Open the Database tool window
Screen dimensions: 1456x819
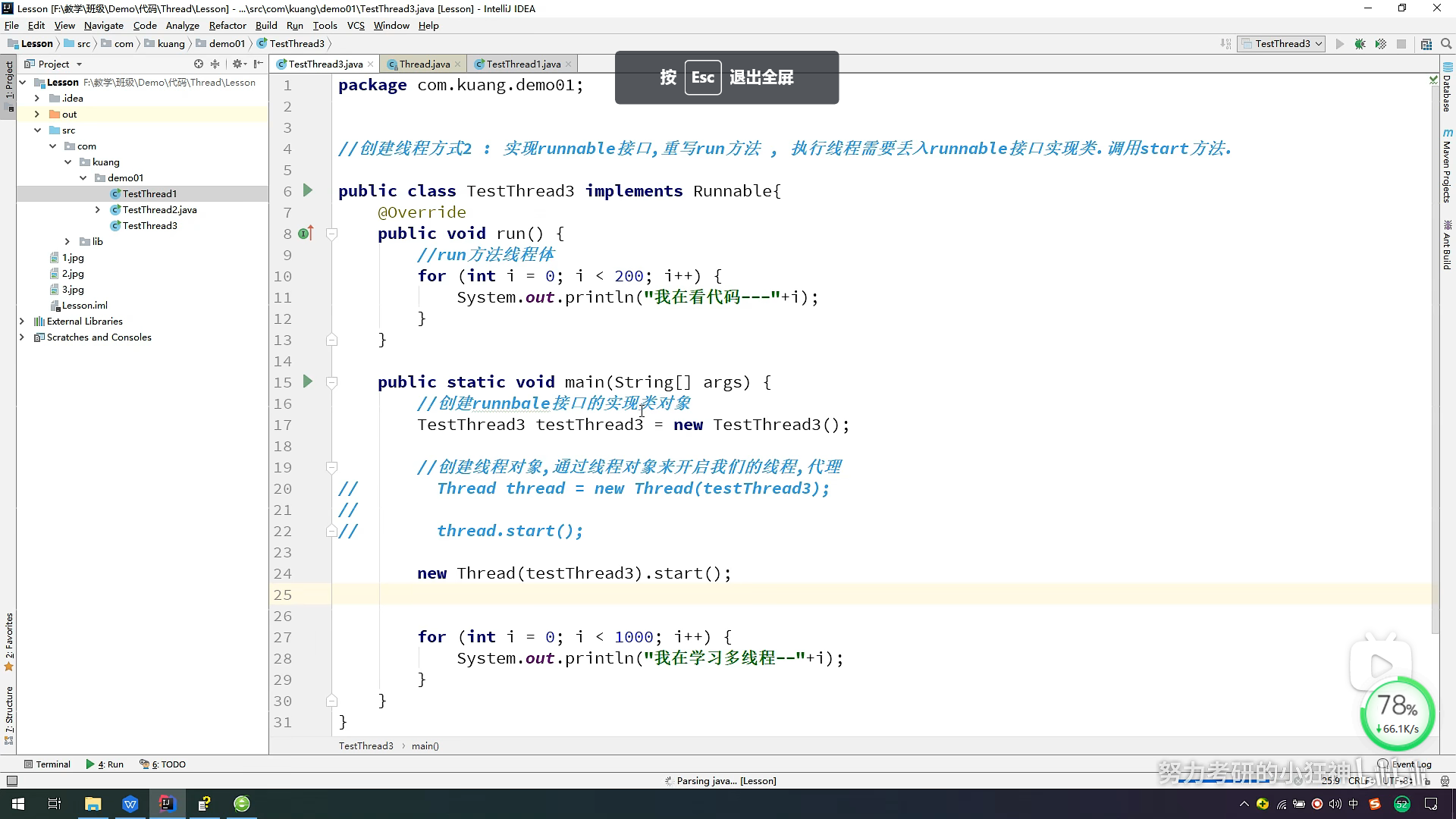tap(1447, 89)
